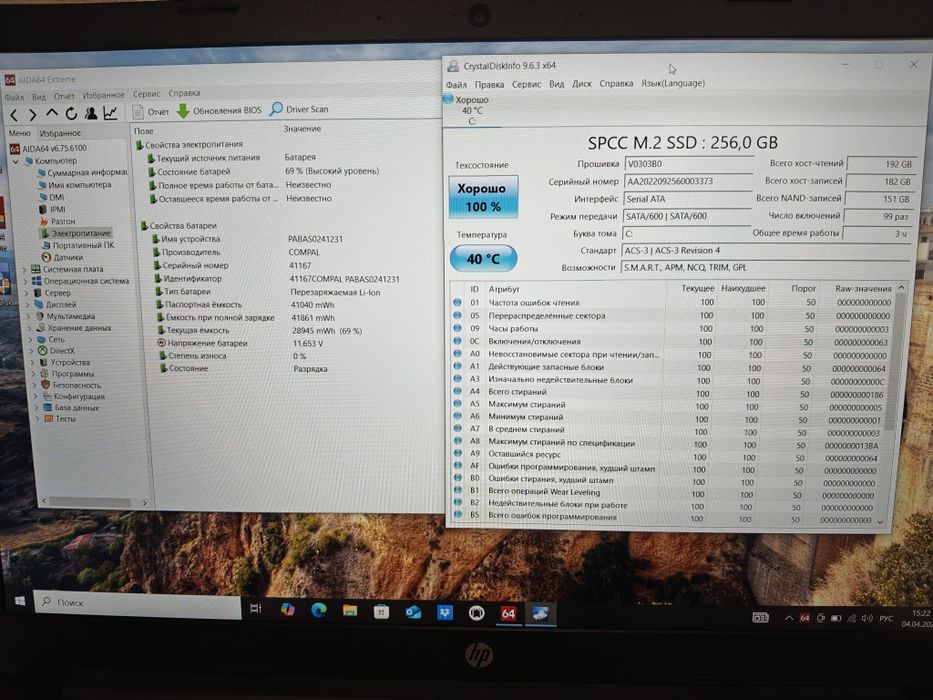This screenshot has width=933, height=700.
Task: Click Raw-значения column header
Action: (x=862, y=289)
